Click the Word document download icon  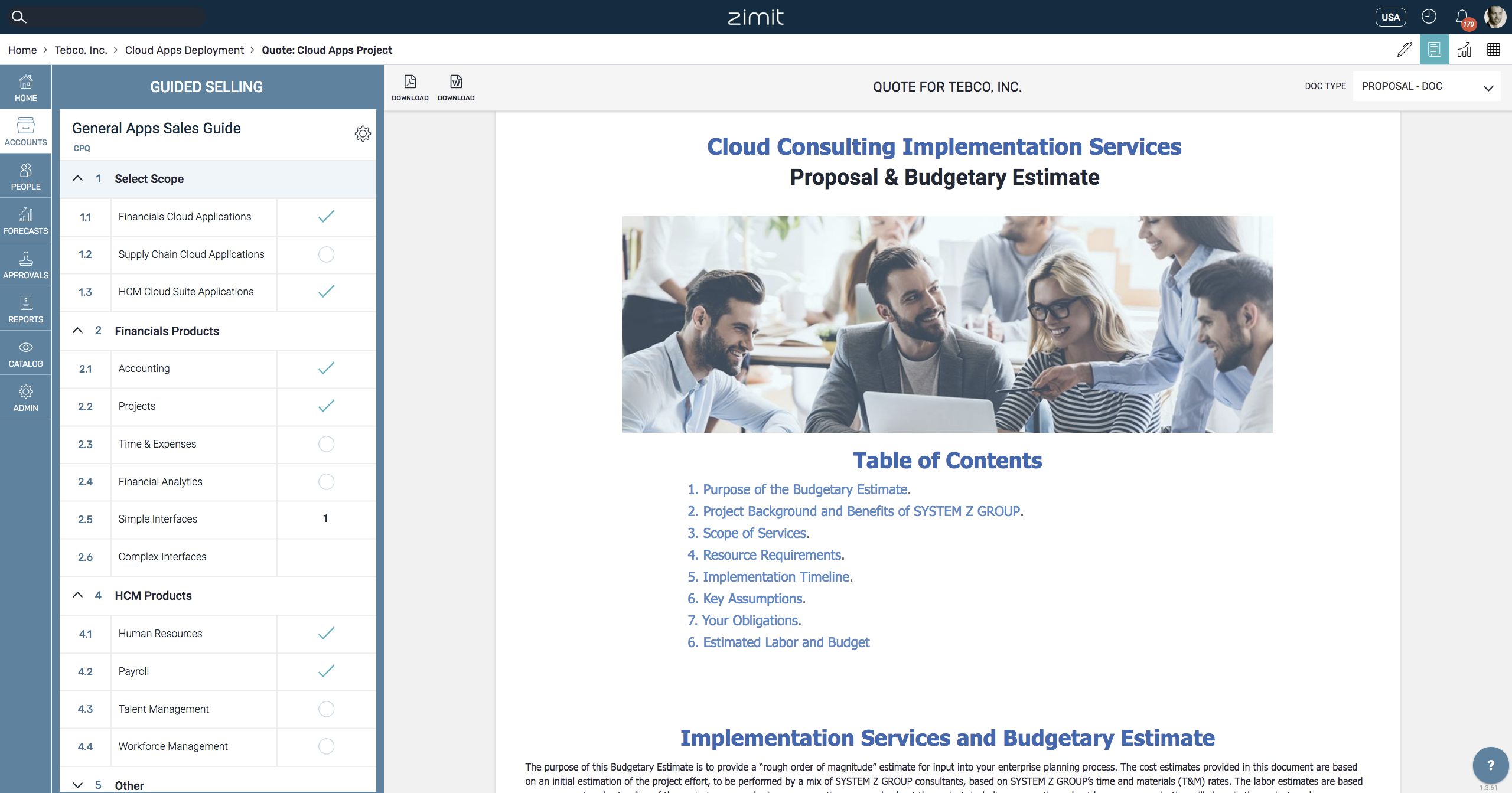coord(456,82)
